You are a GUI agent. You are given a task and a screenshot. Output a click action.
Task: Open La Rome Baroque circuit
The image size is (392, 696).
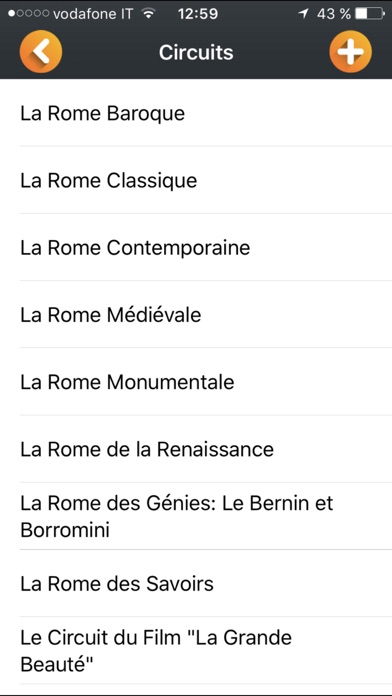(196, 113)
